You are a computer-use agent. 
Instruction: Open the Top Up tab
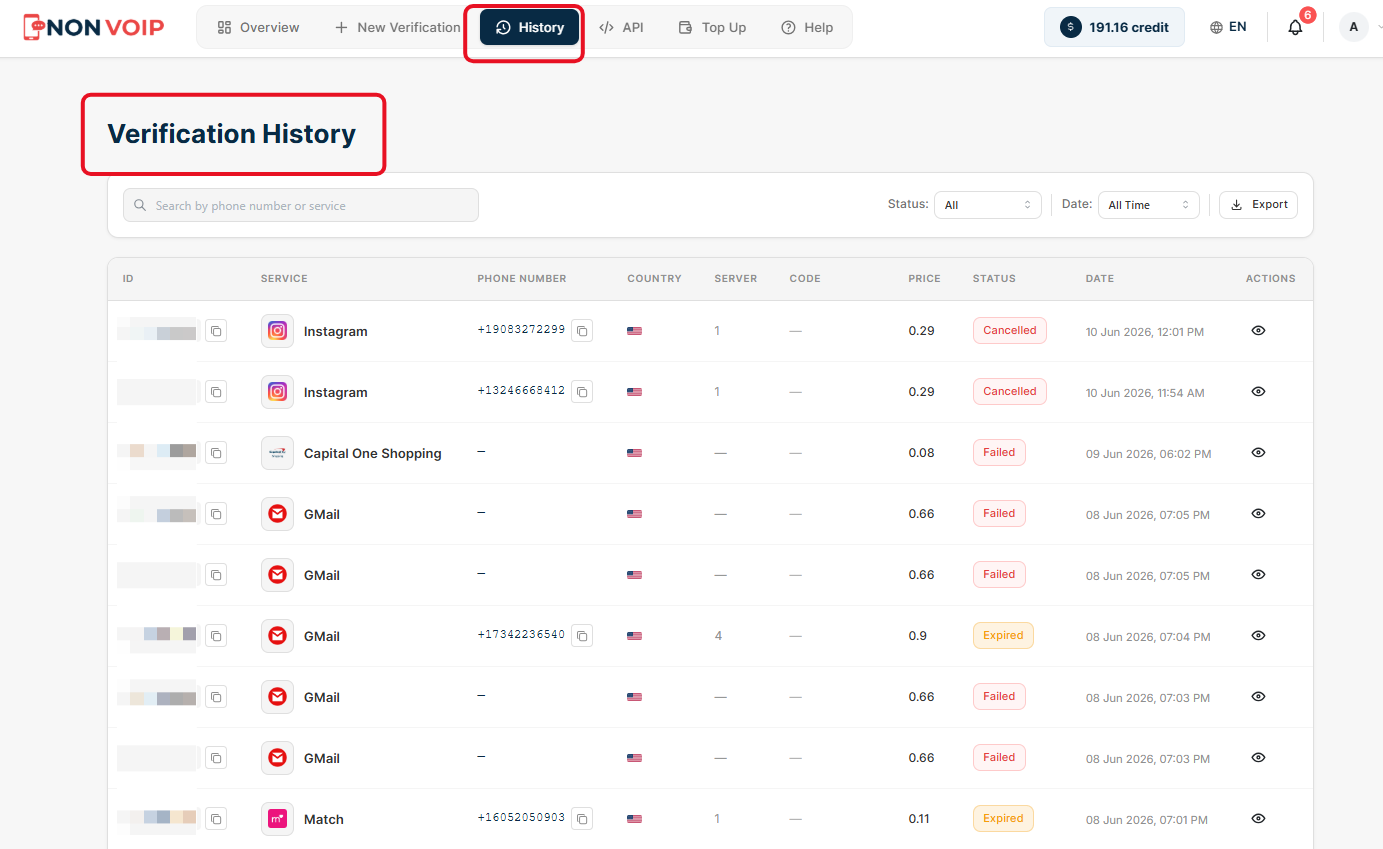tap(712, 27)
